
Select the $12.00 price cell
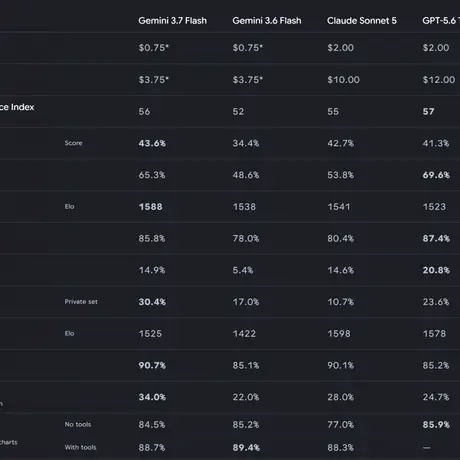coord(439,80)
